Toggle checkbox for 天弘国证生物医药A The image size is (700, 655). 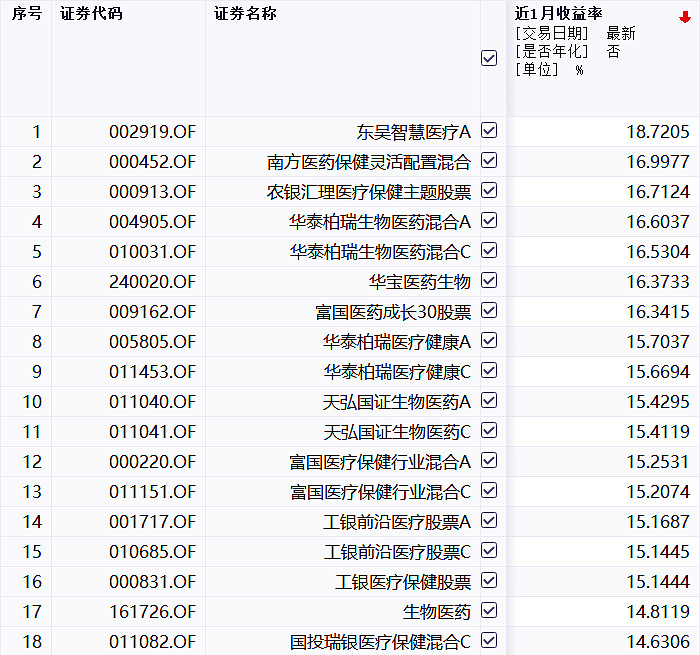(489, 401)
